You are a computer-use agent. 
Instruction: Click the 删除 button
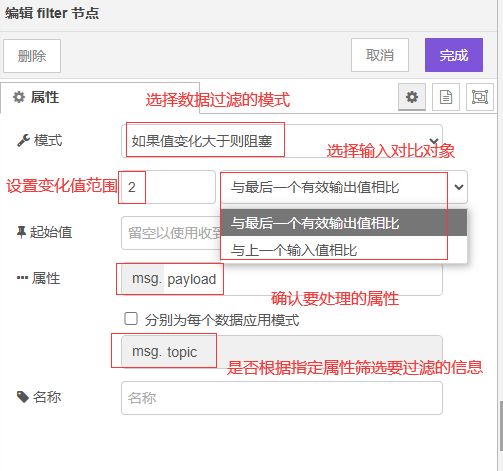(32, 56)
